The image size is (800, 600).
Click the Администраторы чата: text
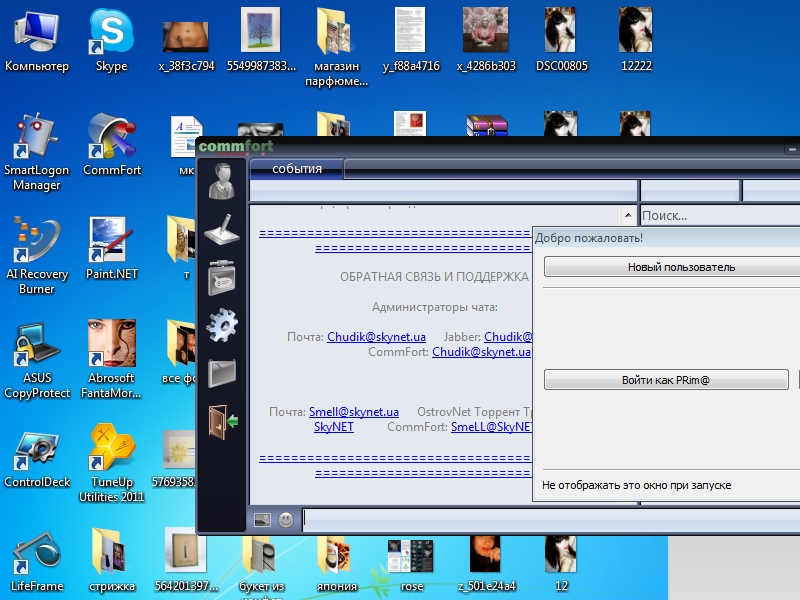pos(434,307)
